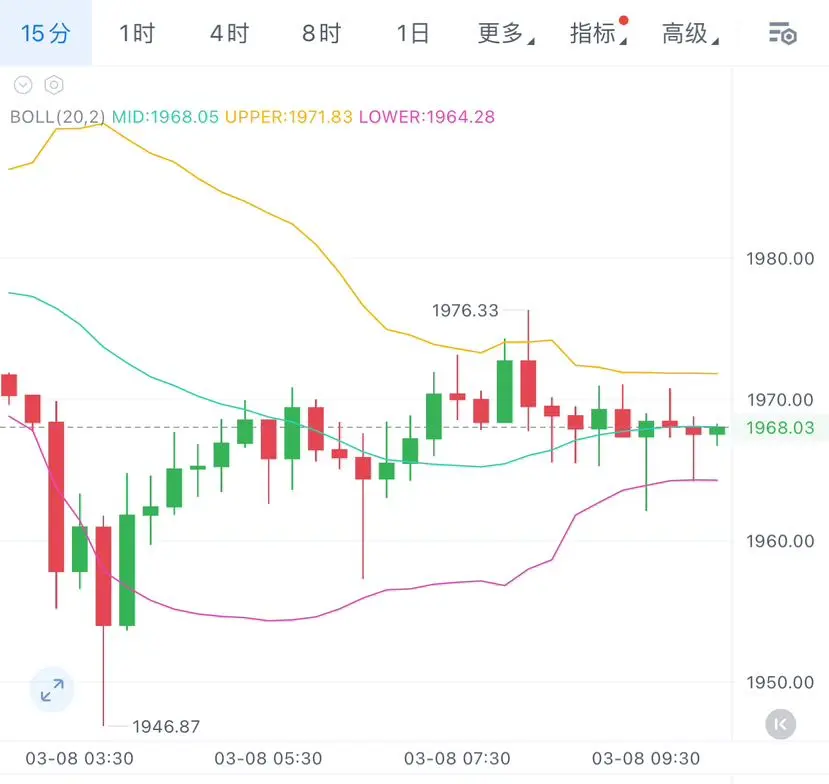Click the 1980.00 price axis label
Viewport: 829px width, 784px height.
point(780,259)
